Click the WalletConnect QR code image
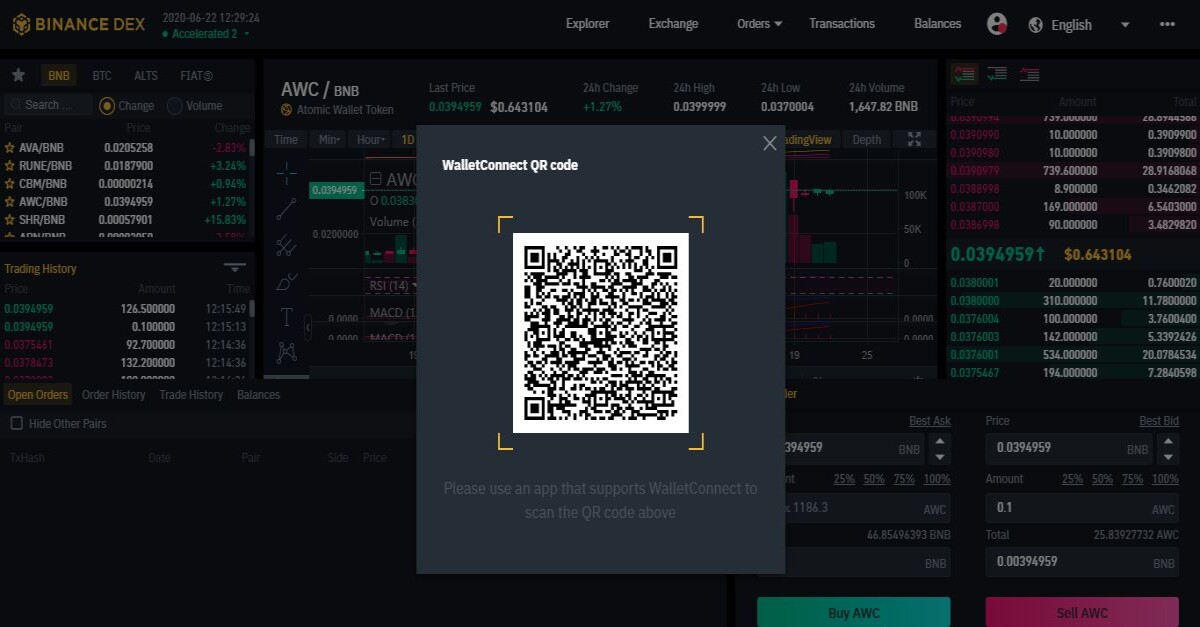The image size is (1200, 627). click(601, 333)
